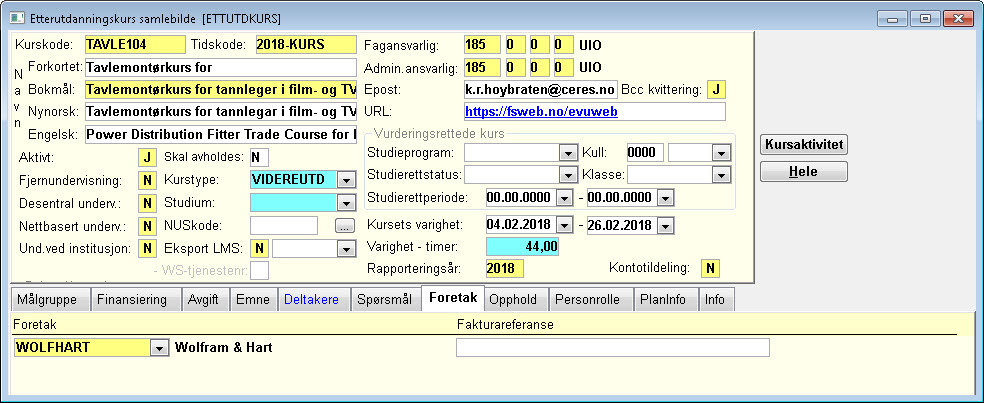
Task: Select the Foretak tab
Action: tap(453, 298)
